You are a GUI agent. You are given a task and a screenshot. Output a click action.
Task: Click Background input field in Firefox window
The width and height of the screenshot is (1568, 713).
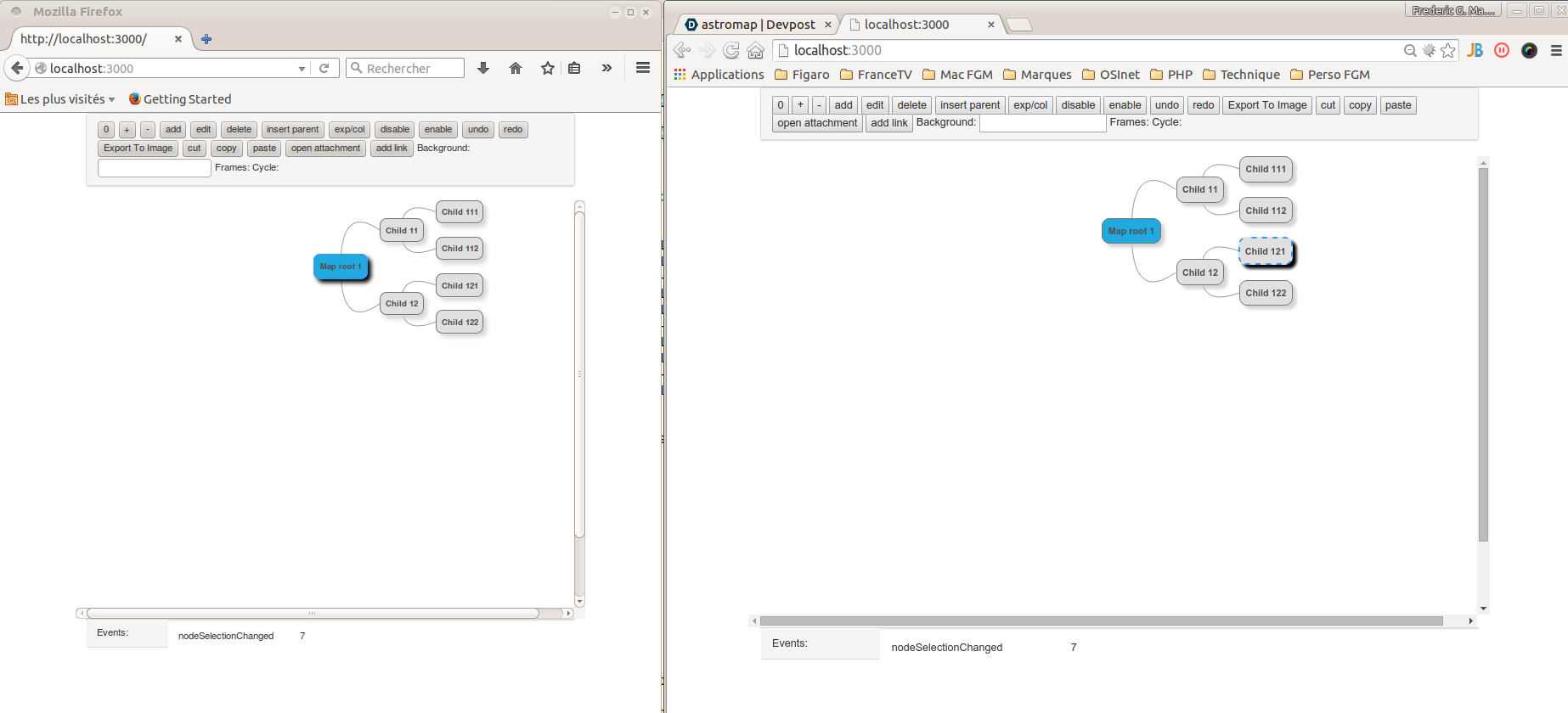pos(155,168)
